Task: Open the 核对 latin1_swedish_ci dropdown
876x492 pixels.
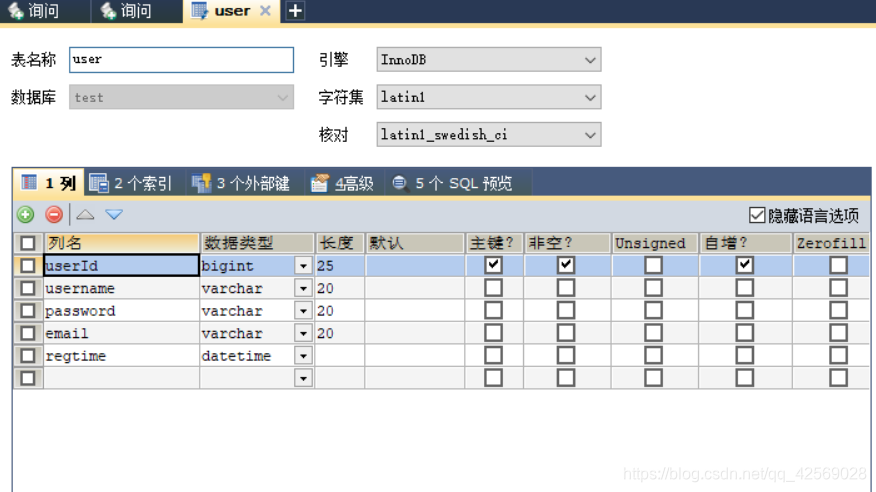Action: (489, 135)
